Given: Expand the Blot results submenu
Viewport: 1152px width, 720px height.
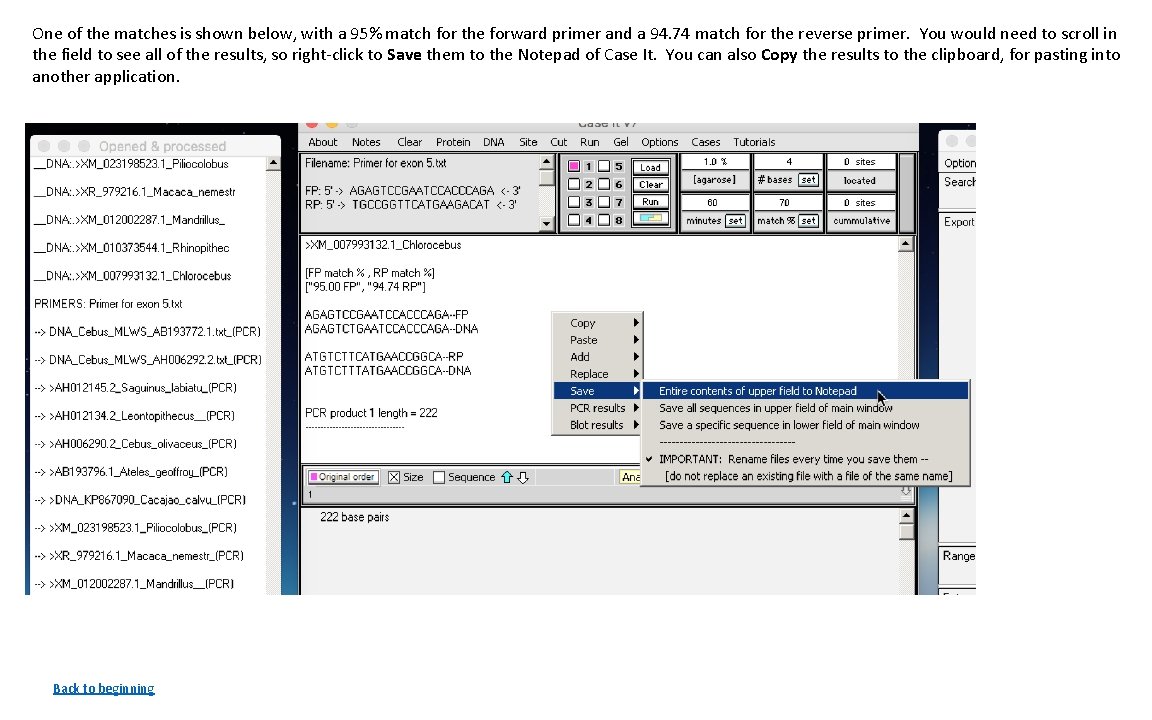Looking at the screenshot, I should [597, 425].
